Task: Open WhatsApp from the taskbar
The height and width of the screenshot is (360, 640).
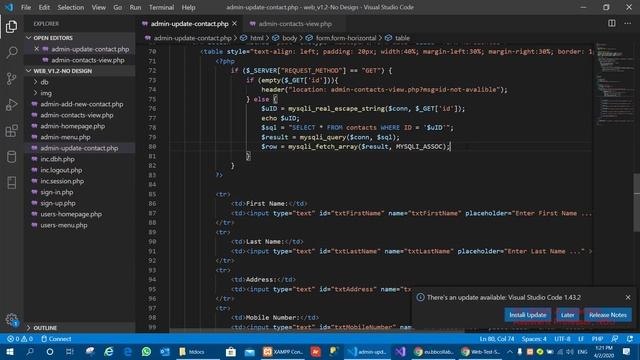Action: [146, 351]
